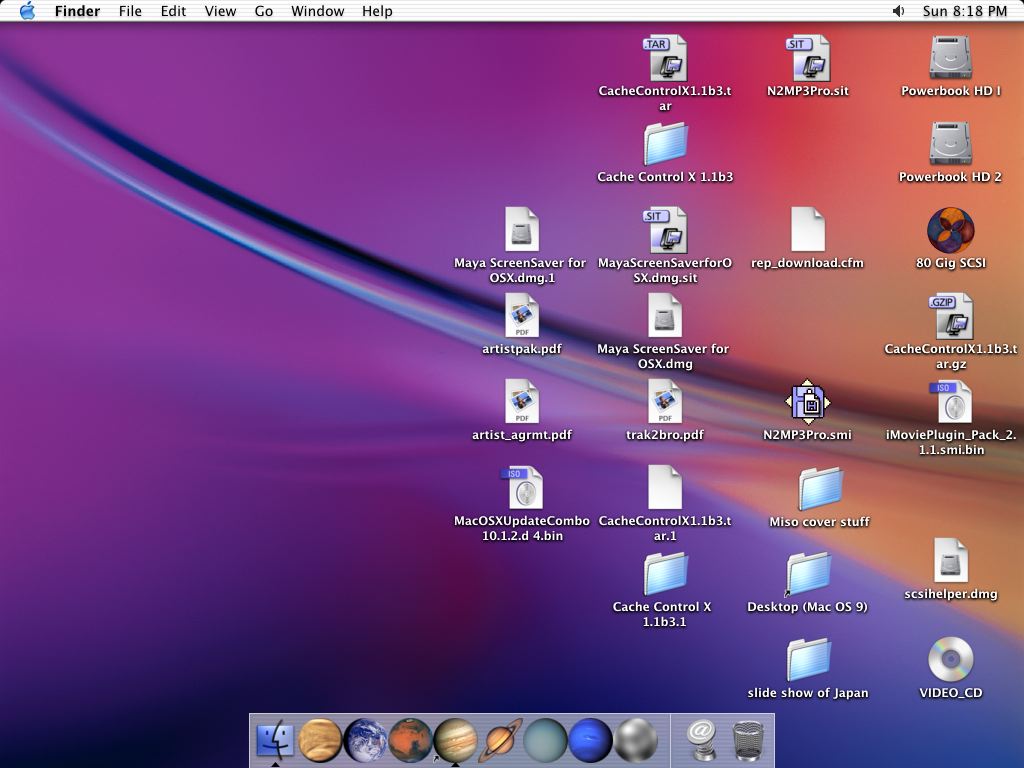Open the blue Neptune planet Dock icon
This screenshot has width=1024, height=768.
pyautogui.click(x=590, y=741)
